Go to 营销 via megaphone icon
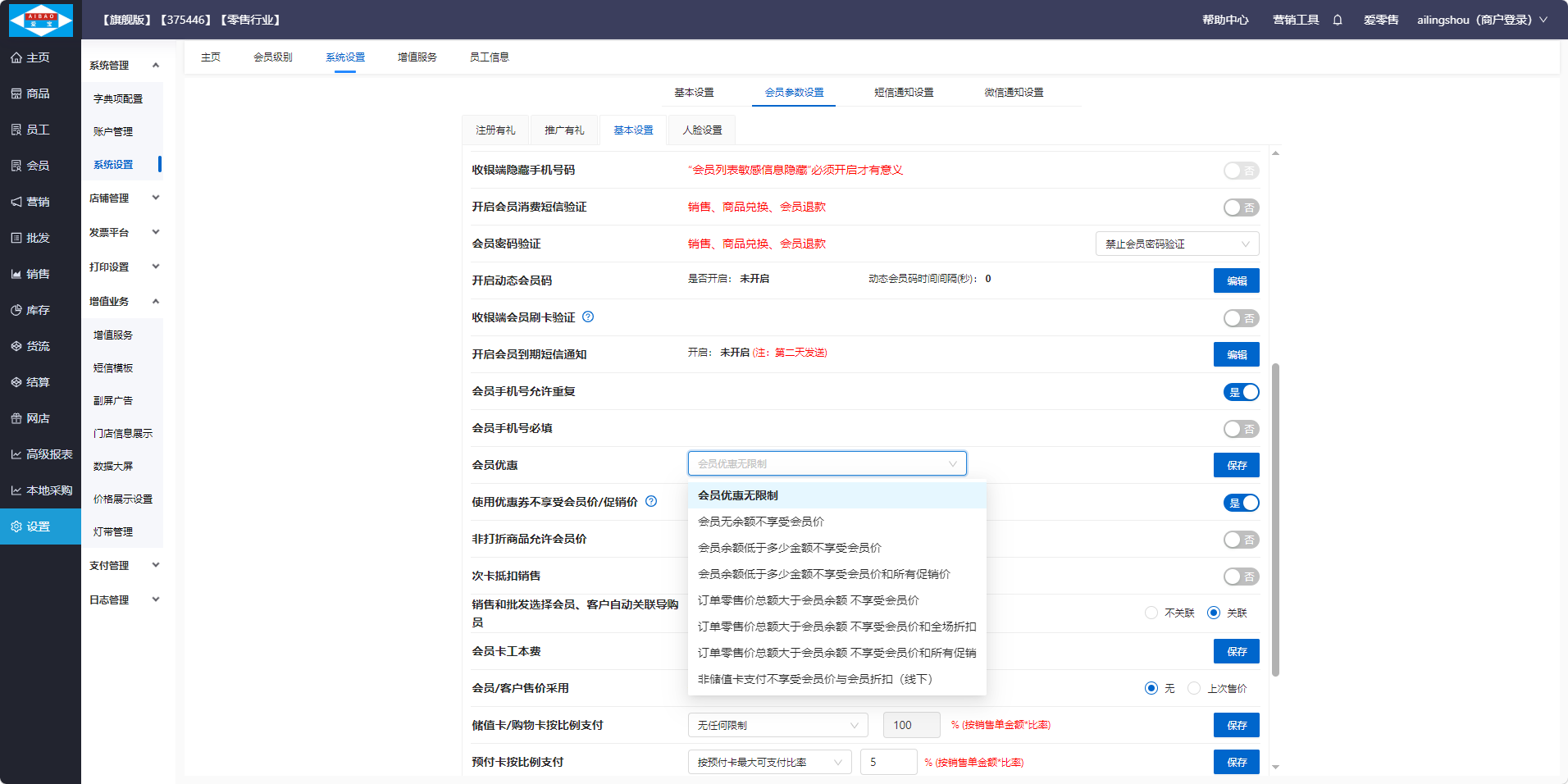The height and width of the screenshot is (784, 1568). (x=16, y=202)
